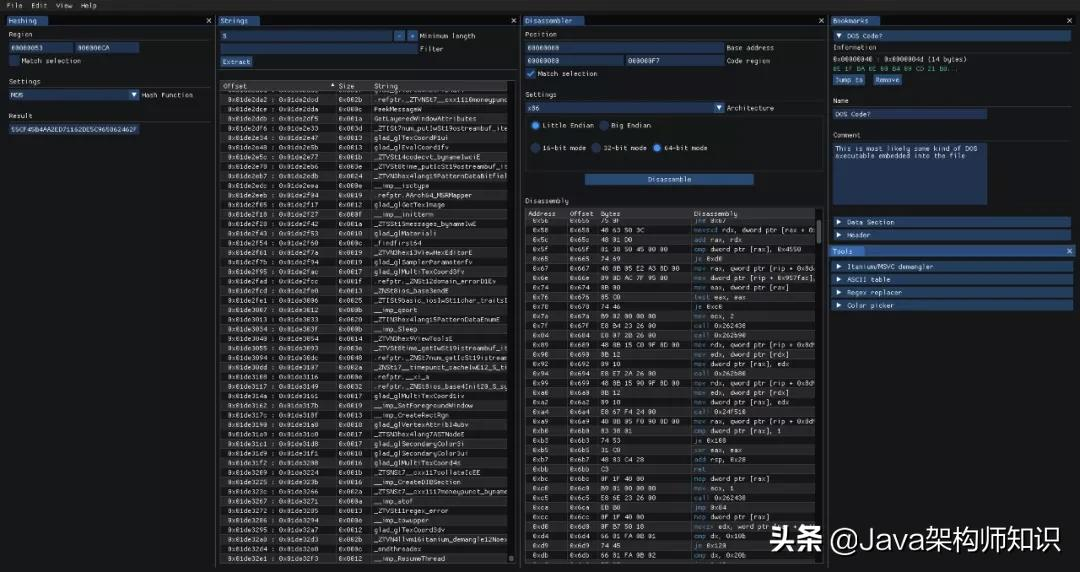Click the Code region end field
Image resolution: width=1080 pixels, height=572 pixels.
675,61
